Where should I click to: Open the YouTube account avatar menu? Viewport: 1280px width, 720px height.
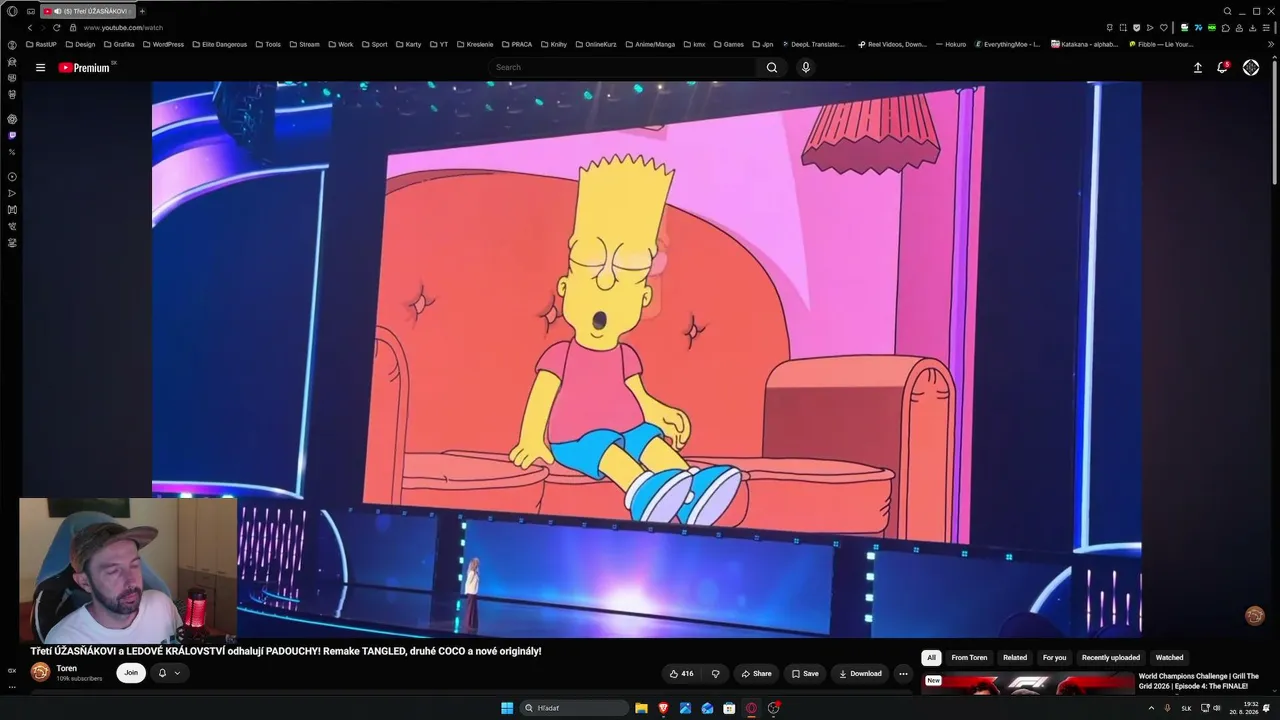1251,68
